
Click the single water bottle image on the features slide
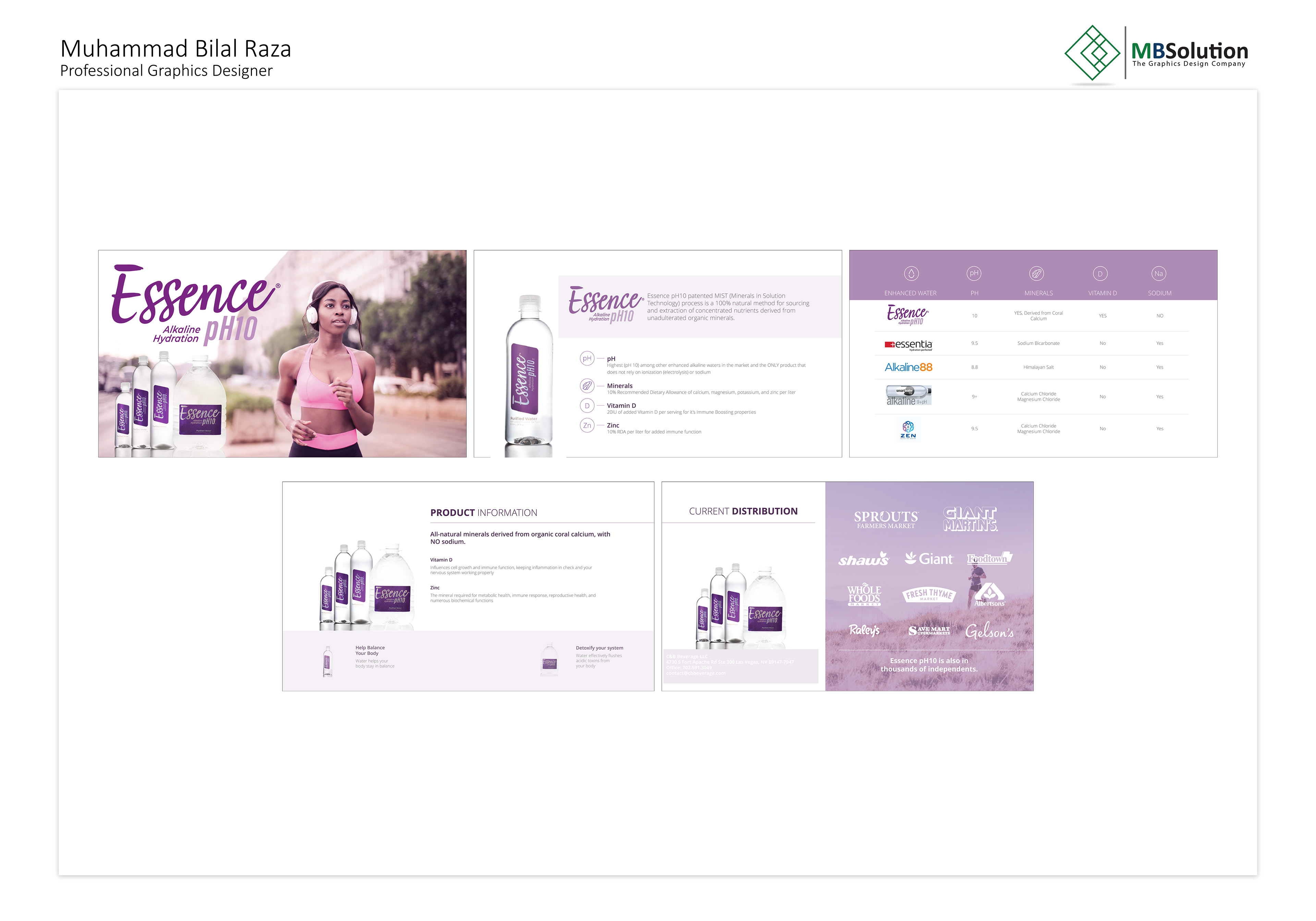coord(528,376)
